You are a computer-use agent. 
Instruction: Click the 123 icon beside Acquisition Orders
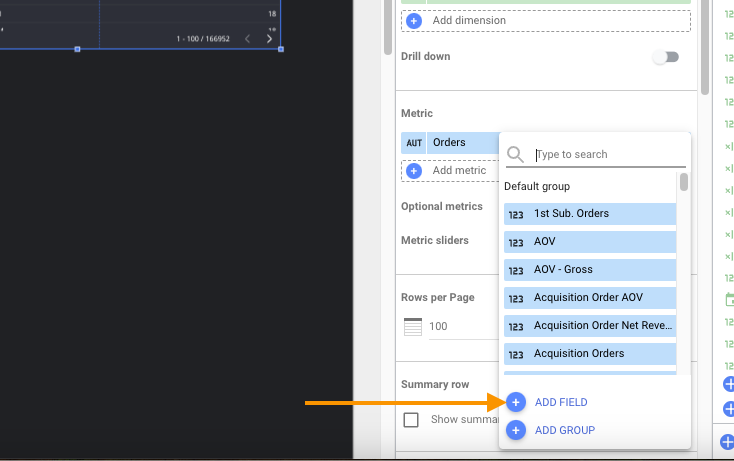(516, 354)
